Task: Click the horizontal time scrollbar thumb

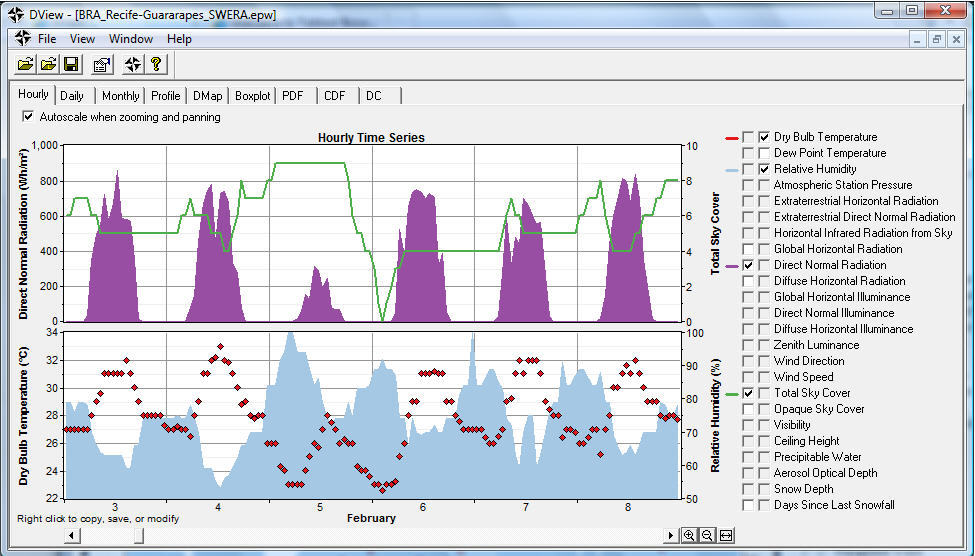Action: point(139,535)
